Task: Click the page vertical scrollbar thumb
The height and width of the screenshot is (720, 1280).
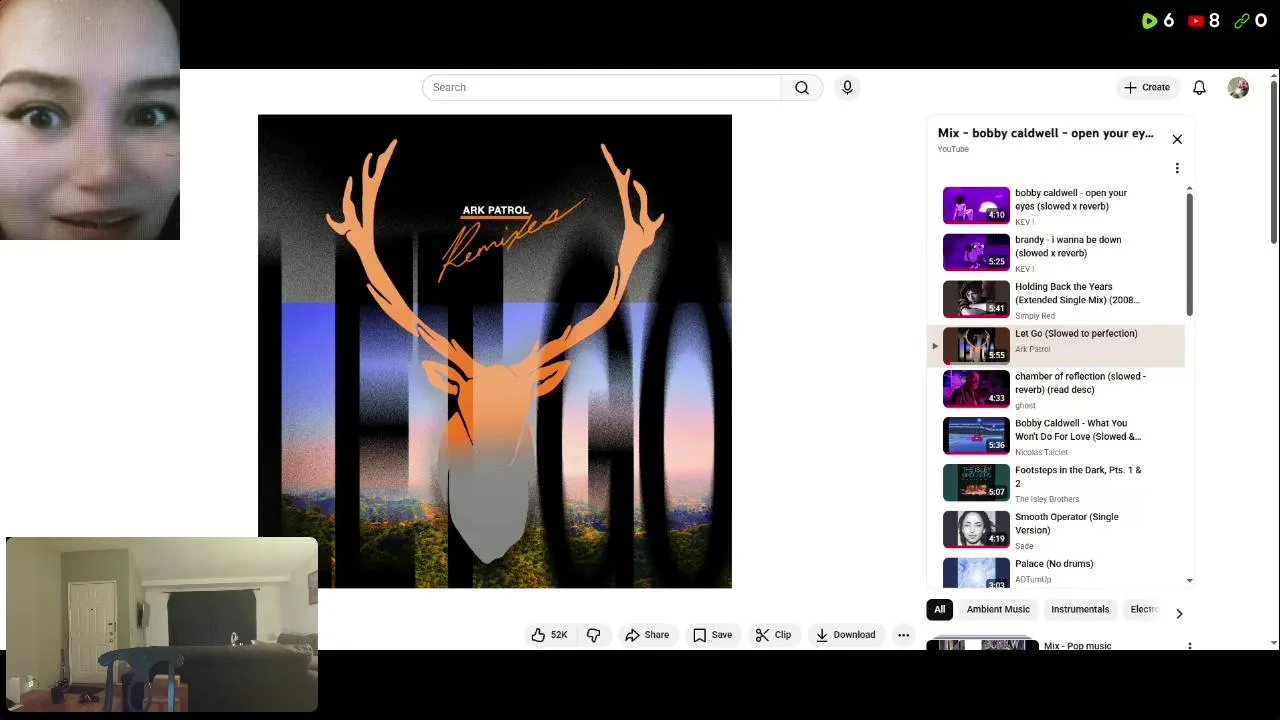Action: point(1273,162)
